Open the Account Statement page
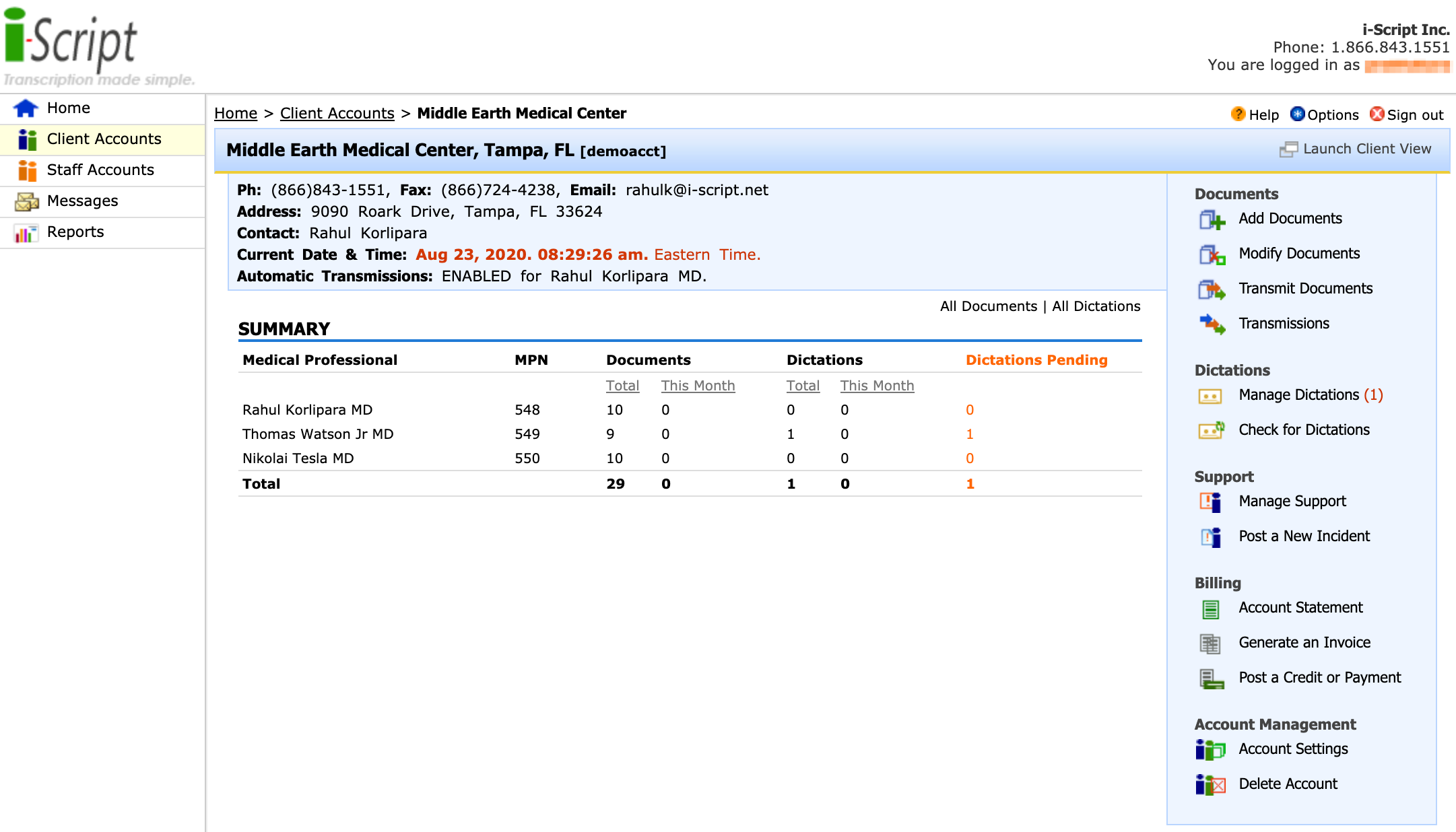The height and width of the screenshot is (832, 1456). pos(1210,609)
